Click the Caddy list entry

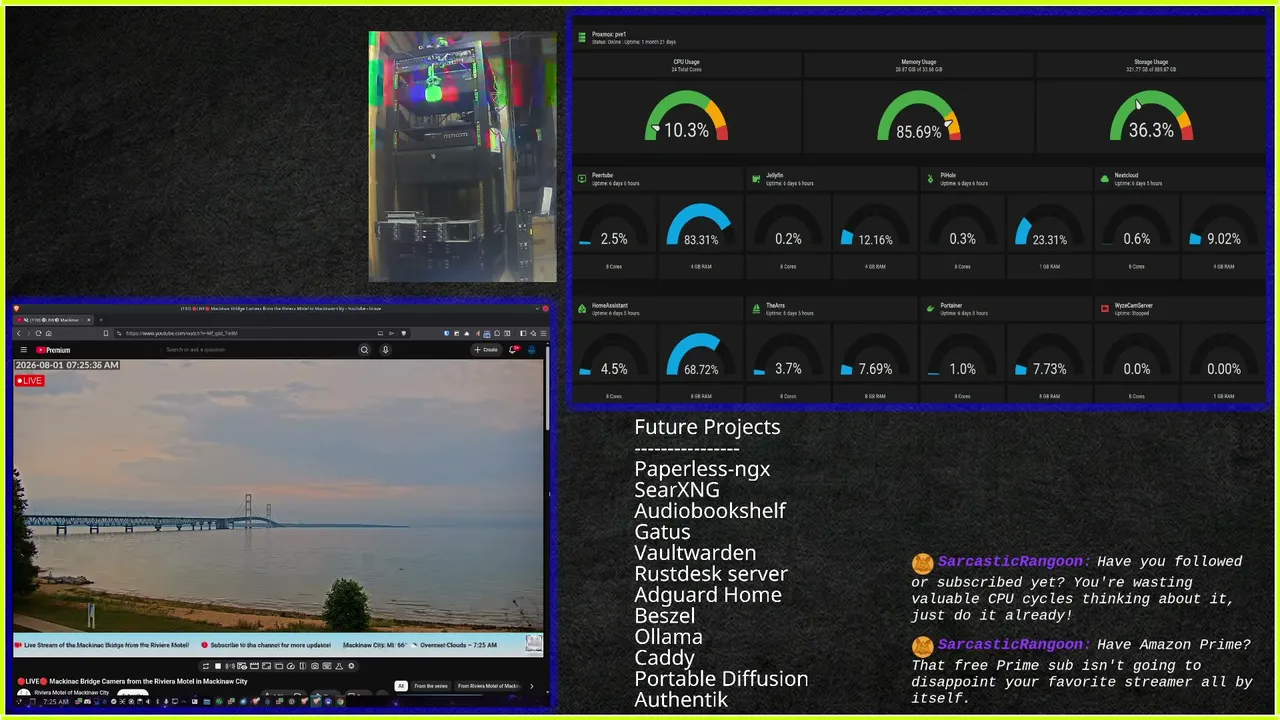pos(664,658)
